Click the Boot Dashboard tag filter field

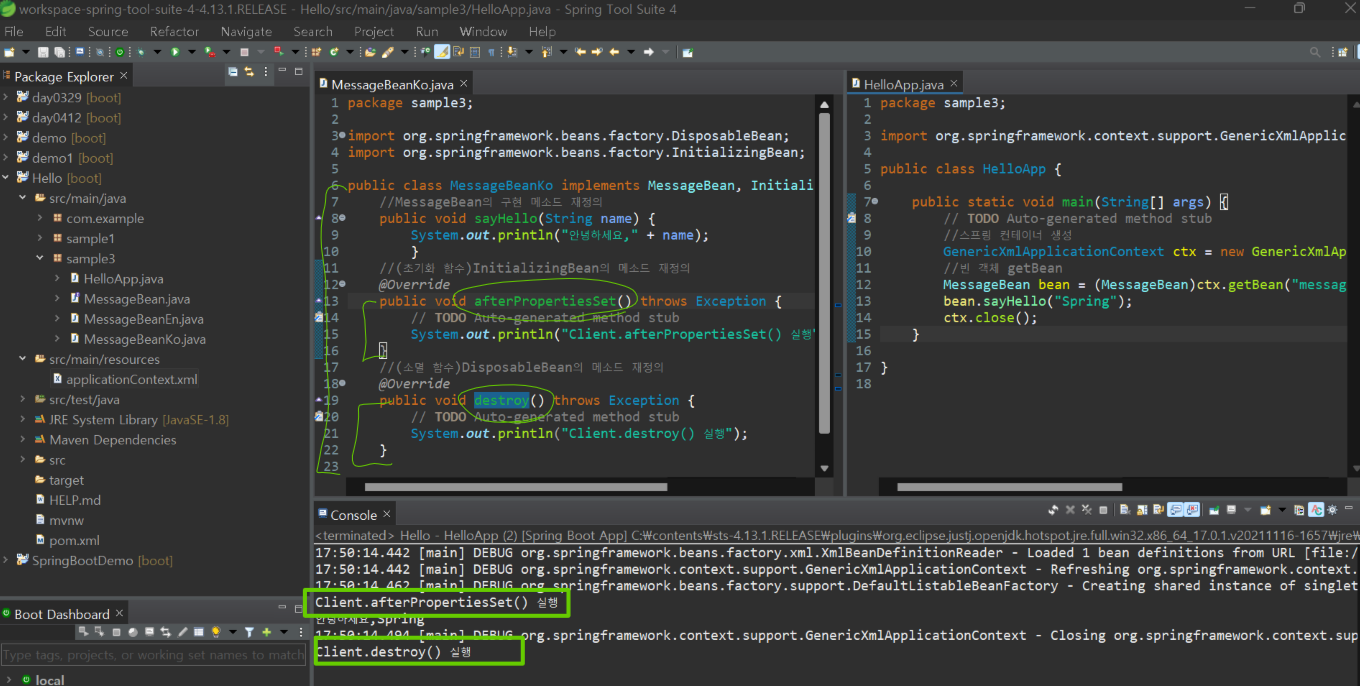(153, 655)
